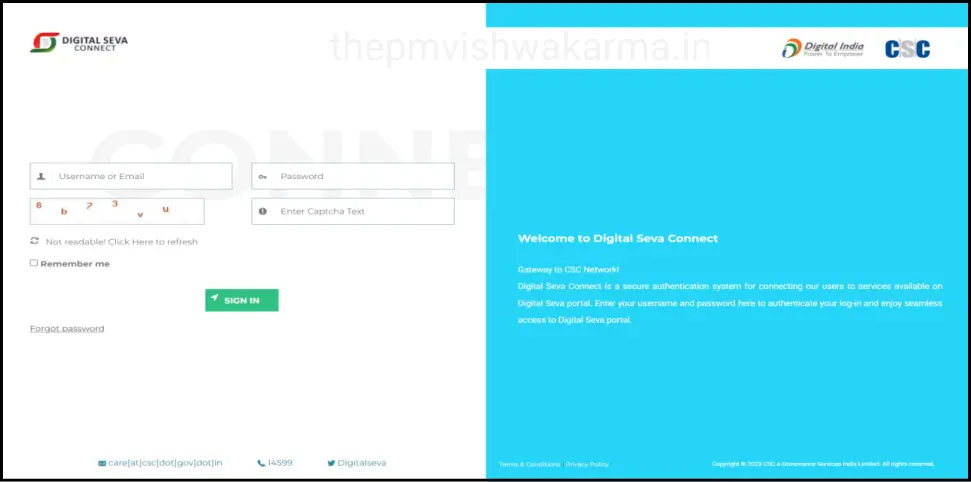Click the Digital Seva Connect logo

79,43
